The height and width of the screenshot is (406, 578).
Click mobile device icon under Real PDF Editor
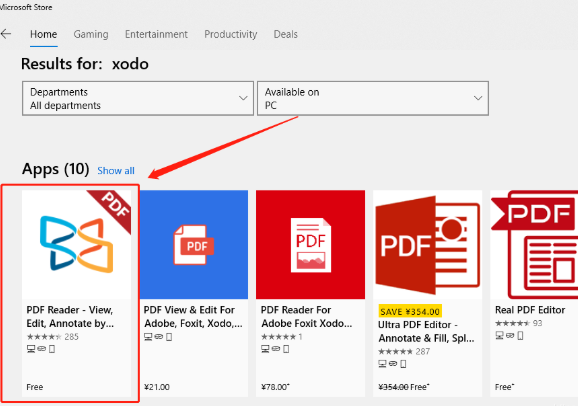[520, 336]
